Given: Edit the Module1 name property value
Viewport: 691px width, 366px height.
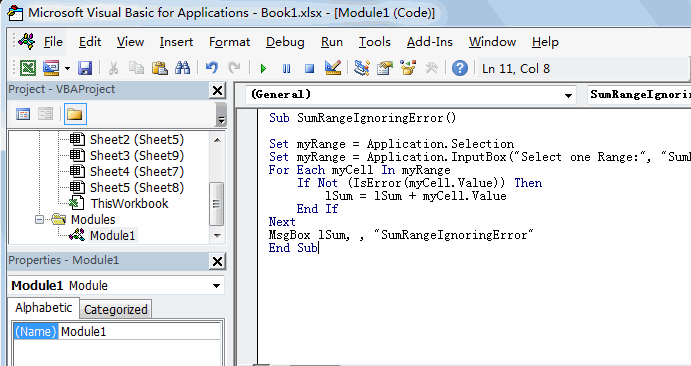Looking at the screenshot, I should coord(139,331).
